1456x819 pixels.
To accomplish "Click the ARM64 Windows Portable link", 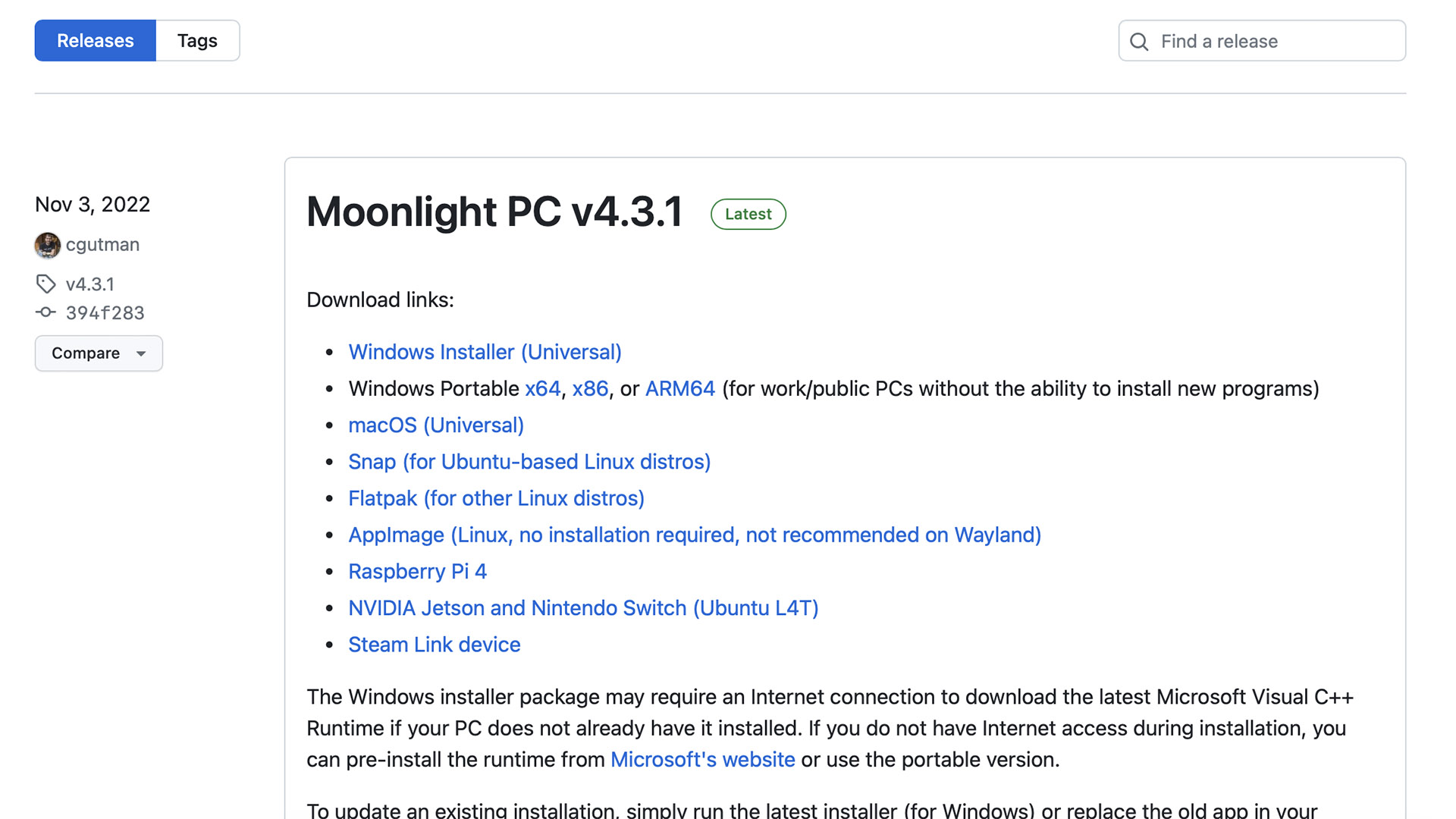I will (680, 388).
